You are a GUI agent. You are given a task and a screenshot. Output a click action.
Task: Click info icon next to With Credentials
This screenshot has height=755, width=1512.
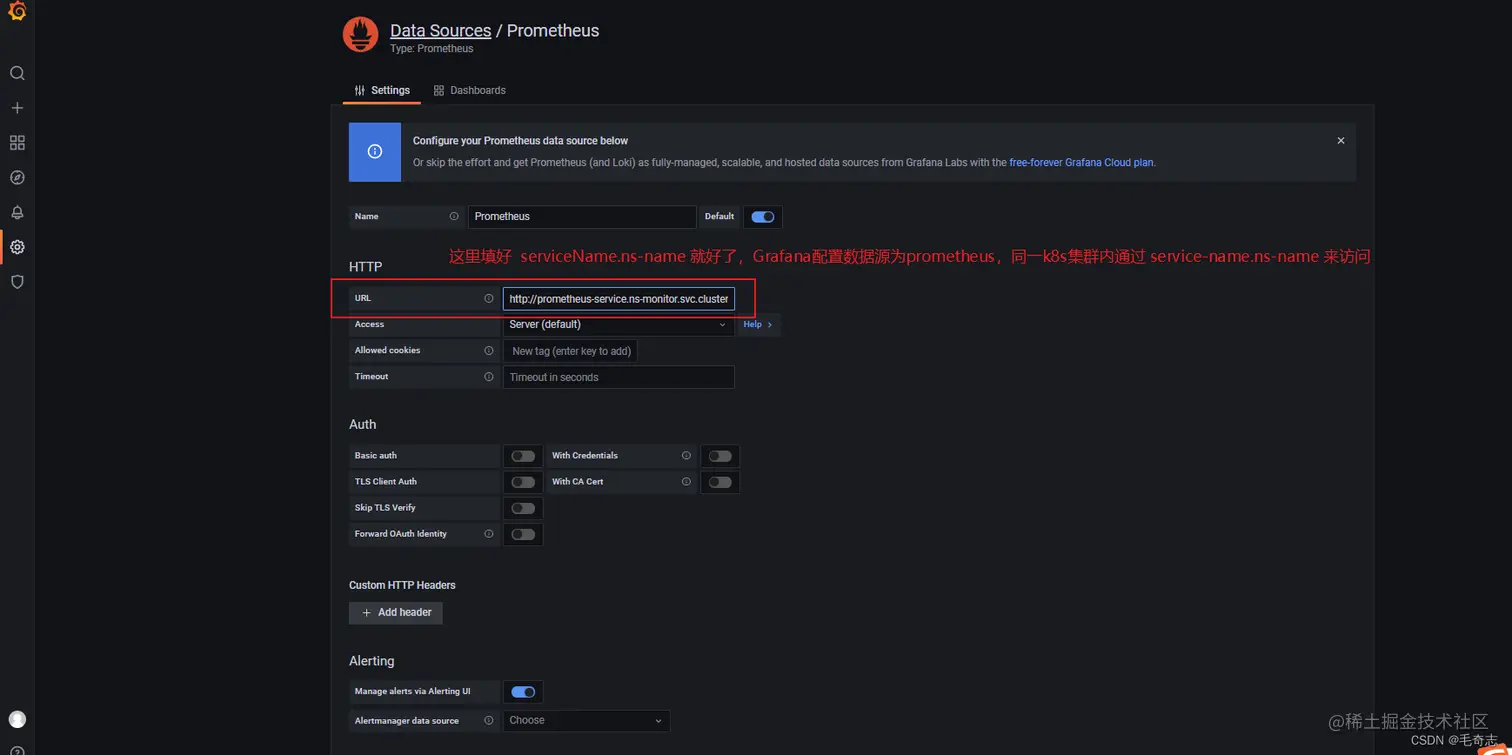coord(686,455)
